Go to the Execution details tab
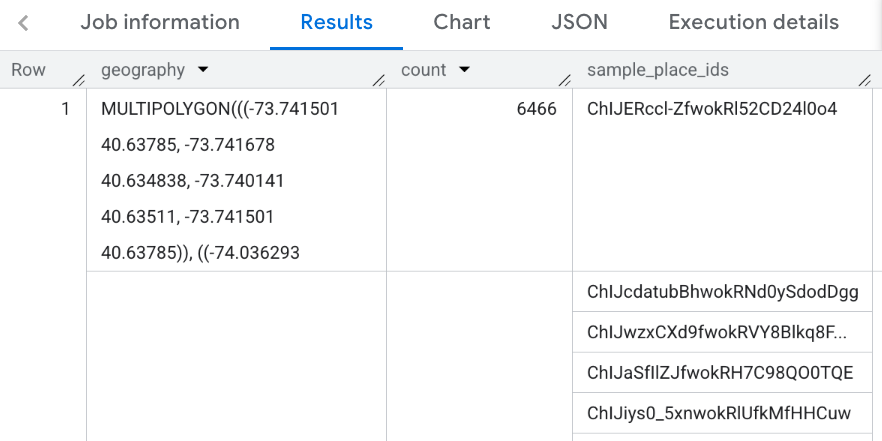The width and height of the screenshot is (882, 441). tap(753, 22)
